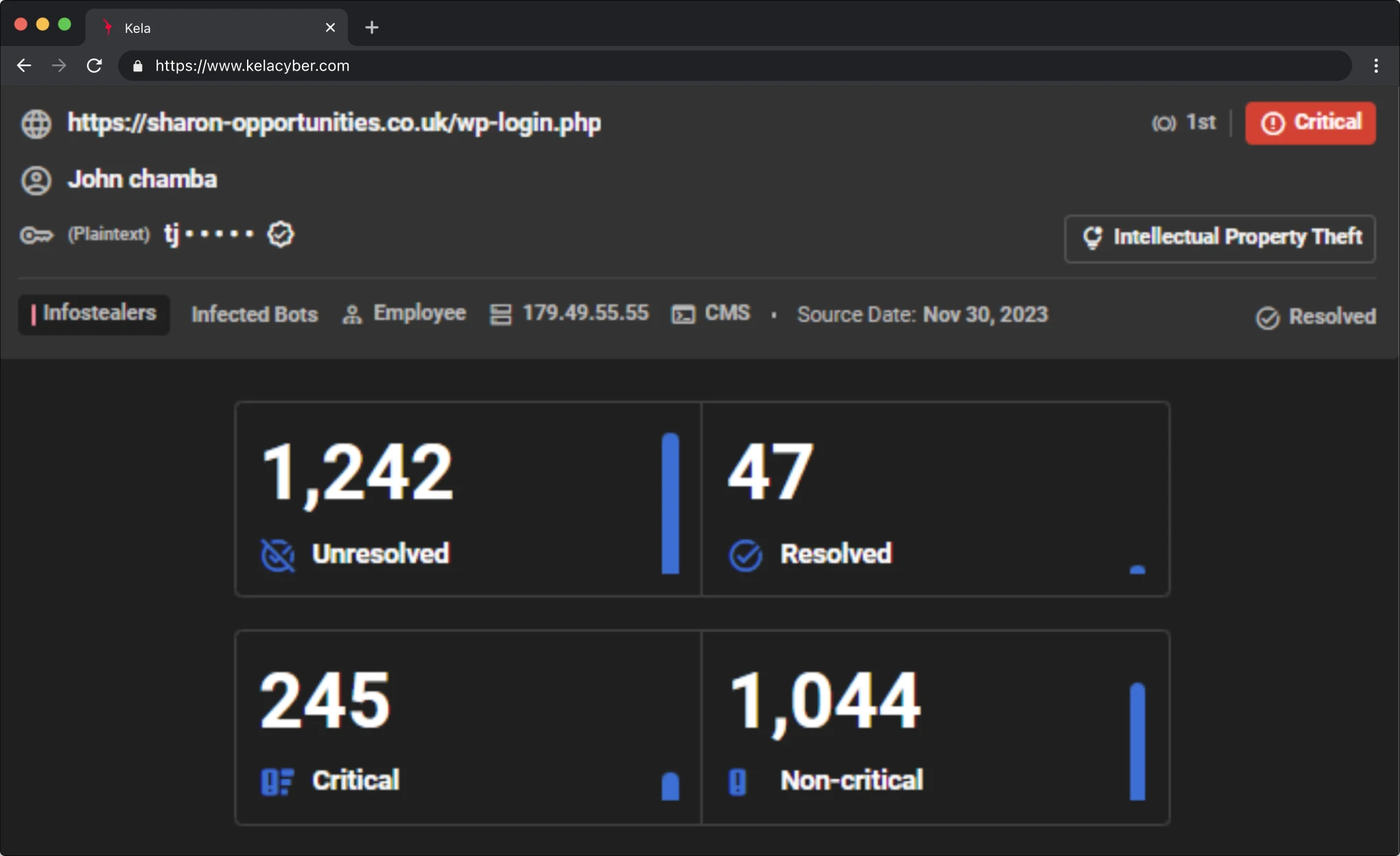Click the Unresolved label in the card
The height and width of the screenshot is (856, 1400).
point(381,554)
